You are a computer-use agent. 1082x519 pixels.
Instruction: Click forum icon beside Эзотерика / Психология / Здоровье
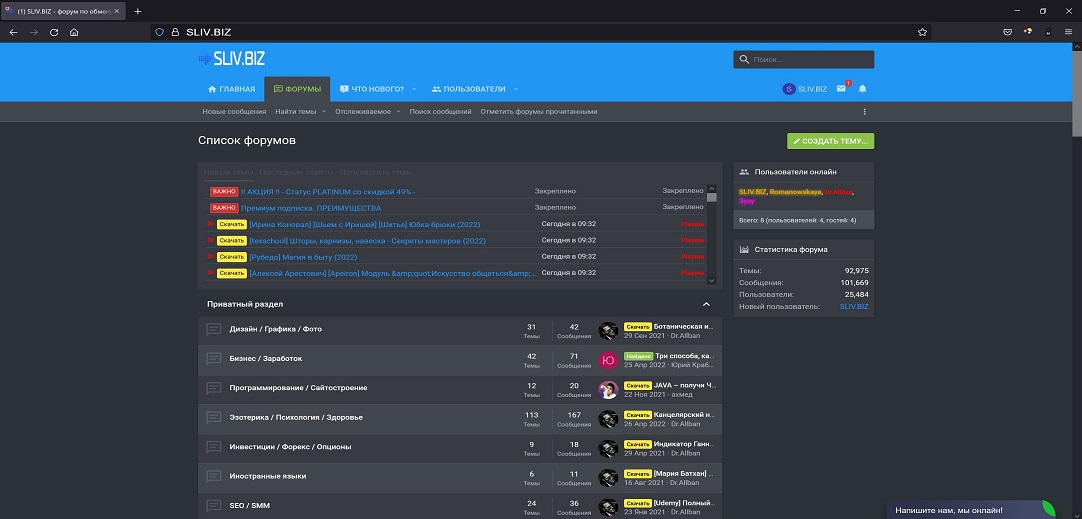[214, 418]
